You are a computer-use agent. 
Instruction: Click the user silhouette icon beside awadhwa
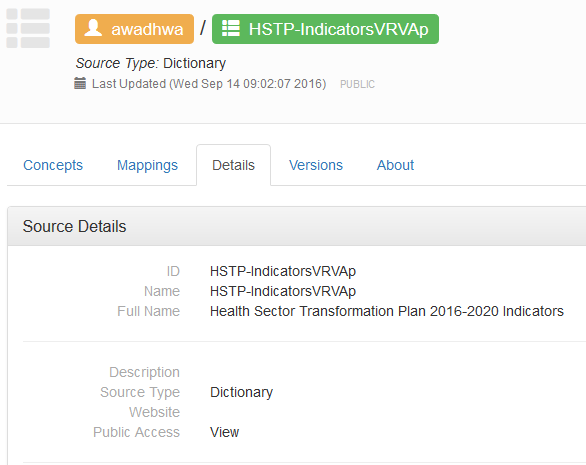tap(93, 28)
